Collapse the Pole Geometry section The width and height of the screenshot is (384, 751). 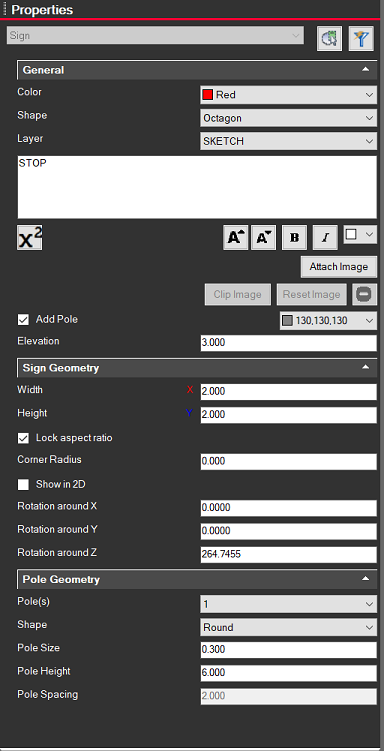[x=366, y=579]
